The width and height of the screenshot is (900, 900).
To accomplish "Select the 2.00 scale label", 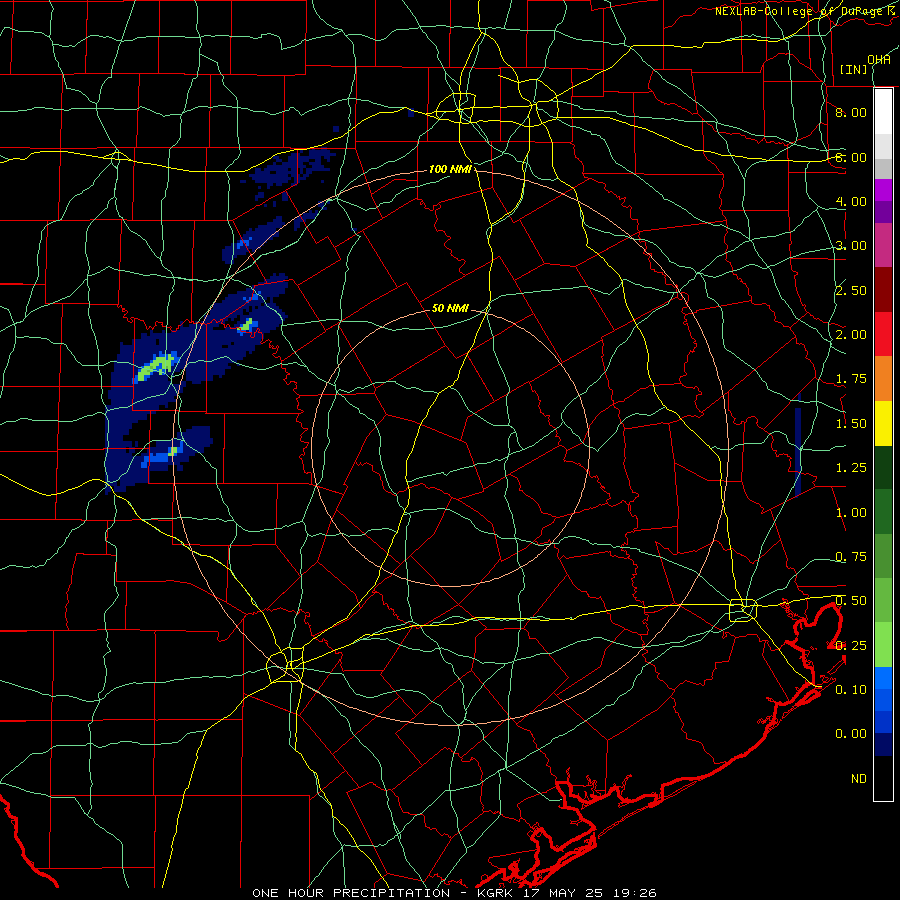I will coord(851,335).
